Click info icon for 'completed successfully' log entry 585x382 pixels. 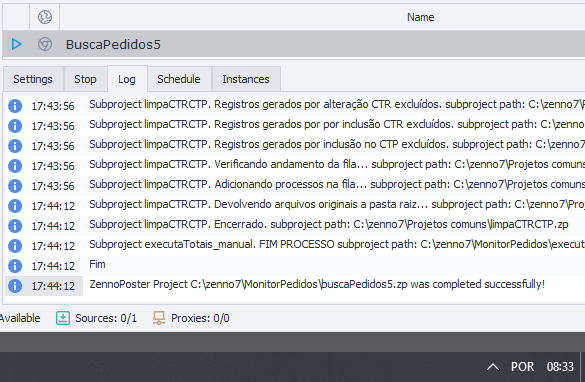click(x=15, y=286)
